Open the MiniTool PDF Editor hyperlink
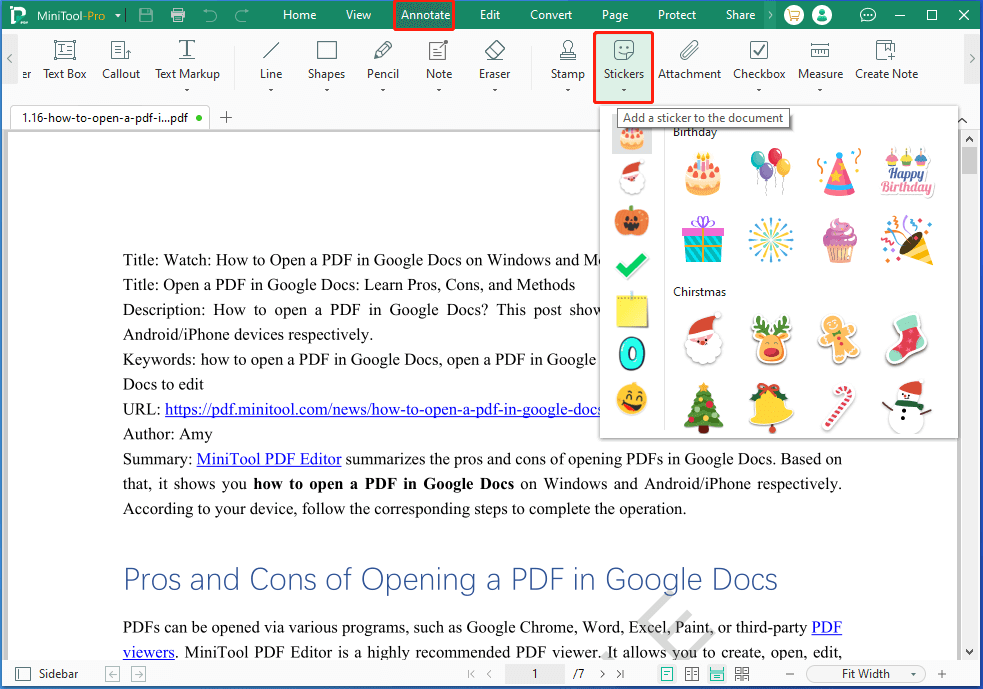The height and width of the screenshot is (689, 983). coord(269,460)
